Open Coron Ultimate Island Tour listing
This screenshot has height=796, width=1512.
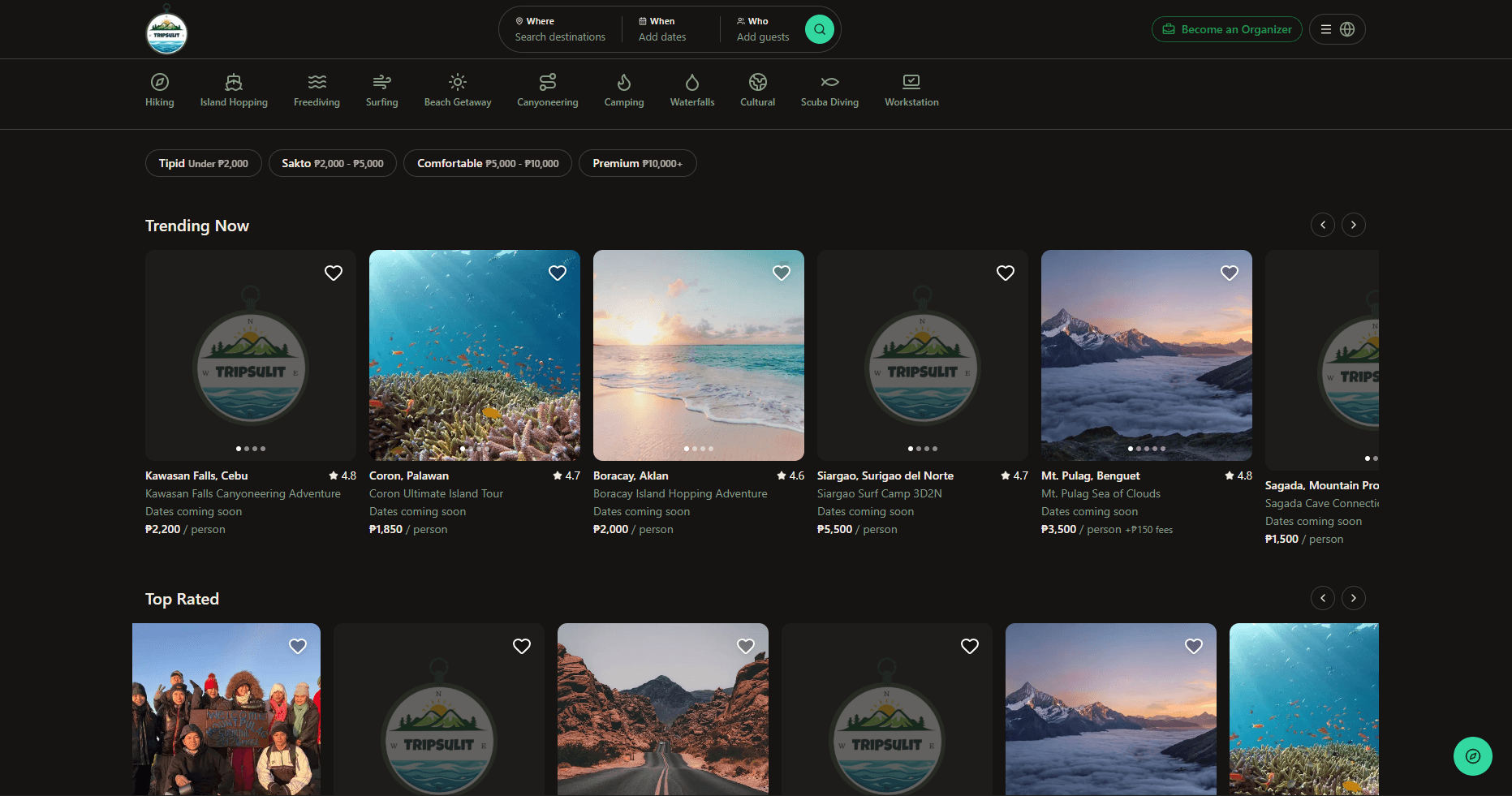coord(436,493)
